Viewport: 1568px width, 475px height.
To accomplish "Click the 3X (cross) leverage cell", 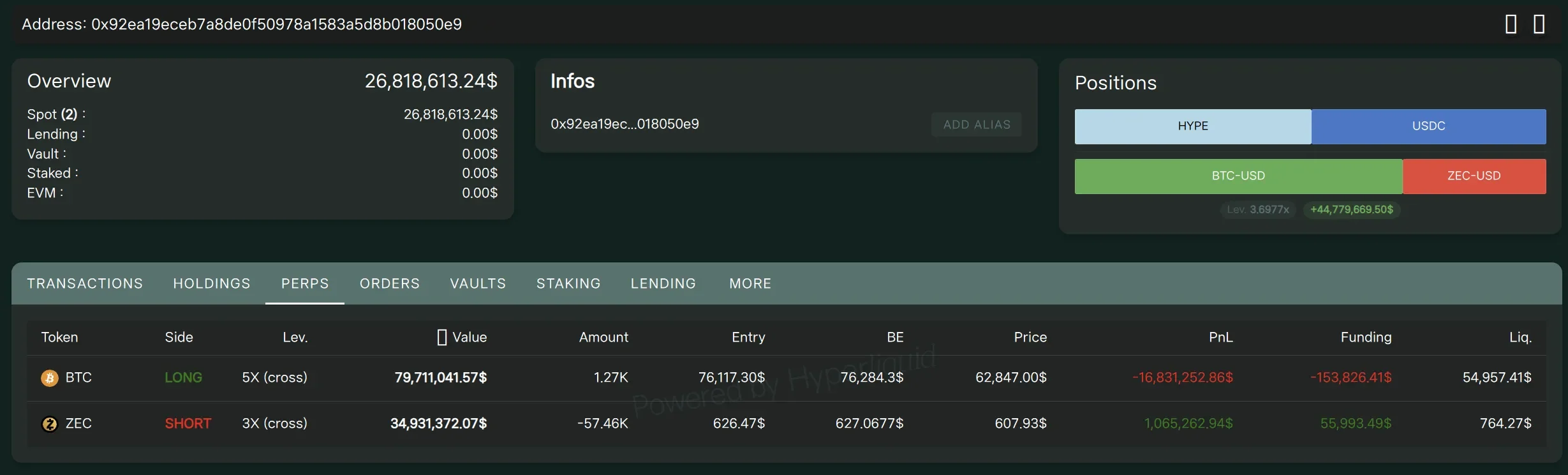I will coord(274,424).
